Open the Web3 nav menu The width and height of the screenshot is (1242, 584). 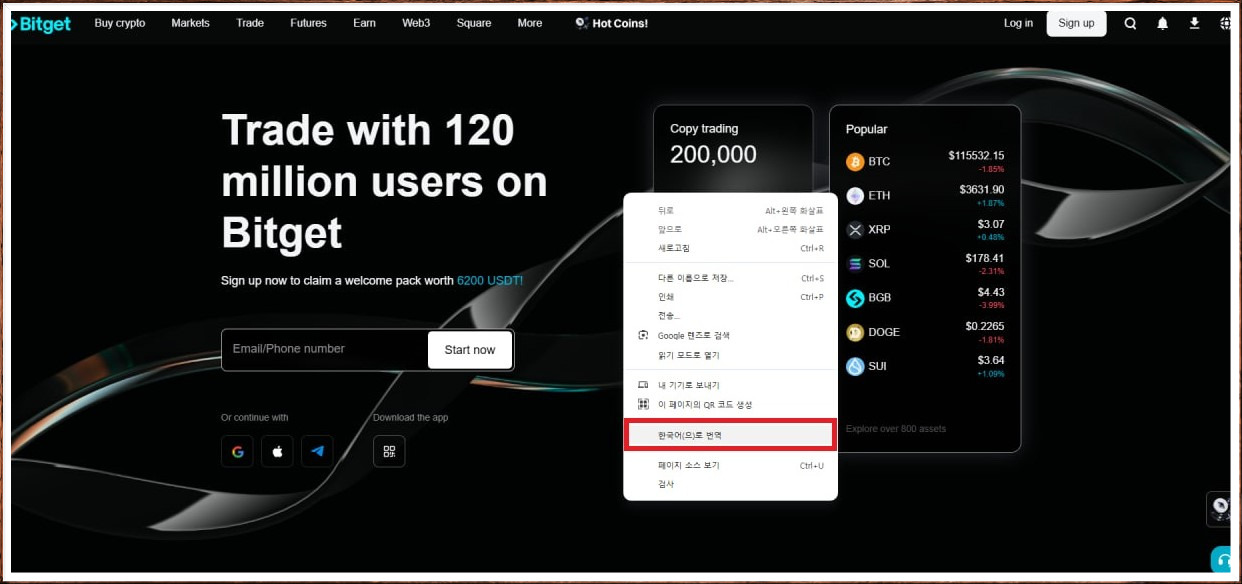pyautogui.click(x=416, y=23)
